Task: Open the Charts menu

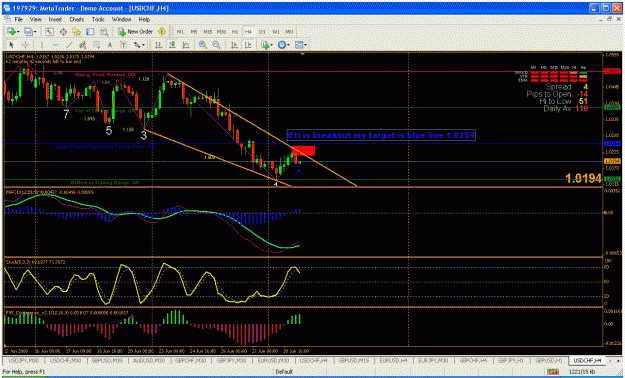Action: tap(77, 19)
